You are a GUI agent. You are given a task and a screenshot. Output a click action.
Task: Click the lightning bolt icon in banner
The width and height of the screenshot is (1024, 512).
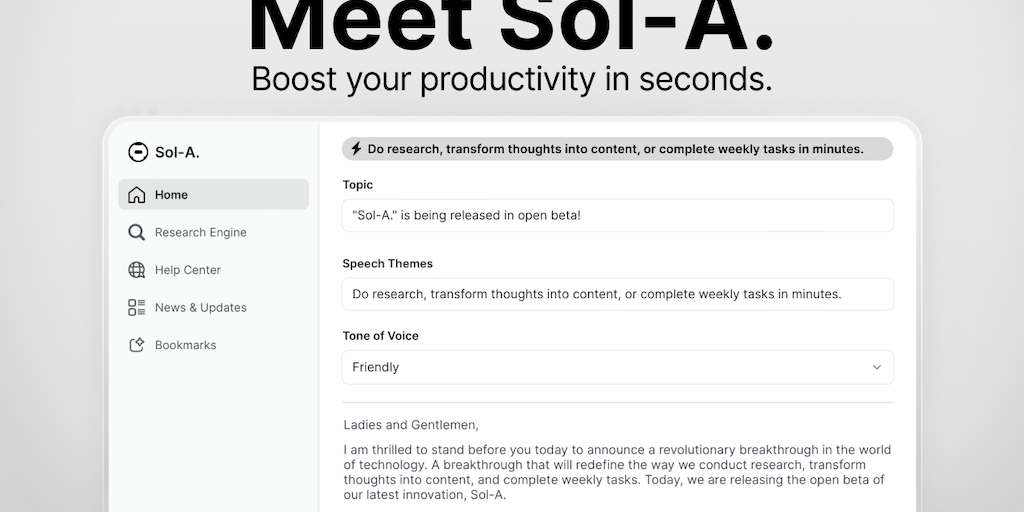click(x=356, y=149)
